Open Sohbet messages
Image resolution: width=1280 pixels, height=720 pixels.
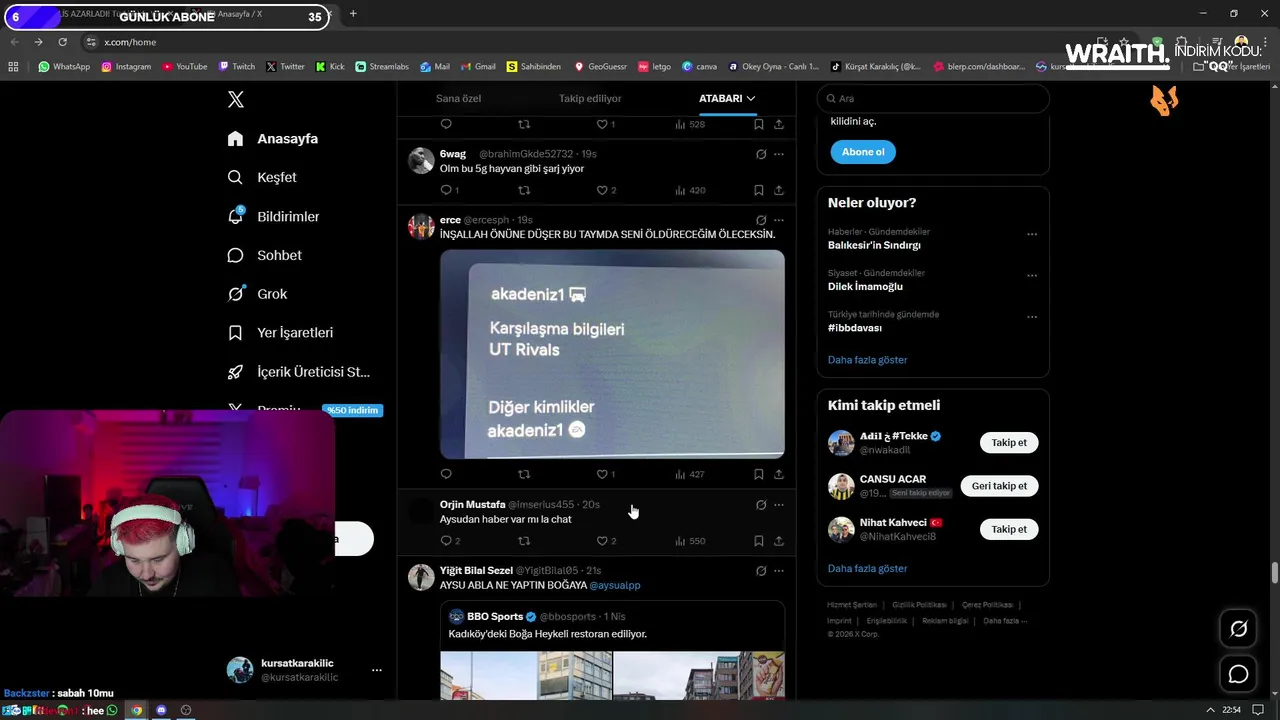point(265,255)
